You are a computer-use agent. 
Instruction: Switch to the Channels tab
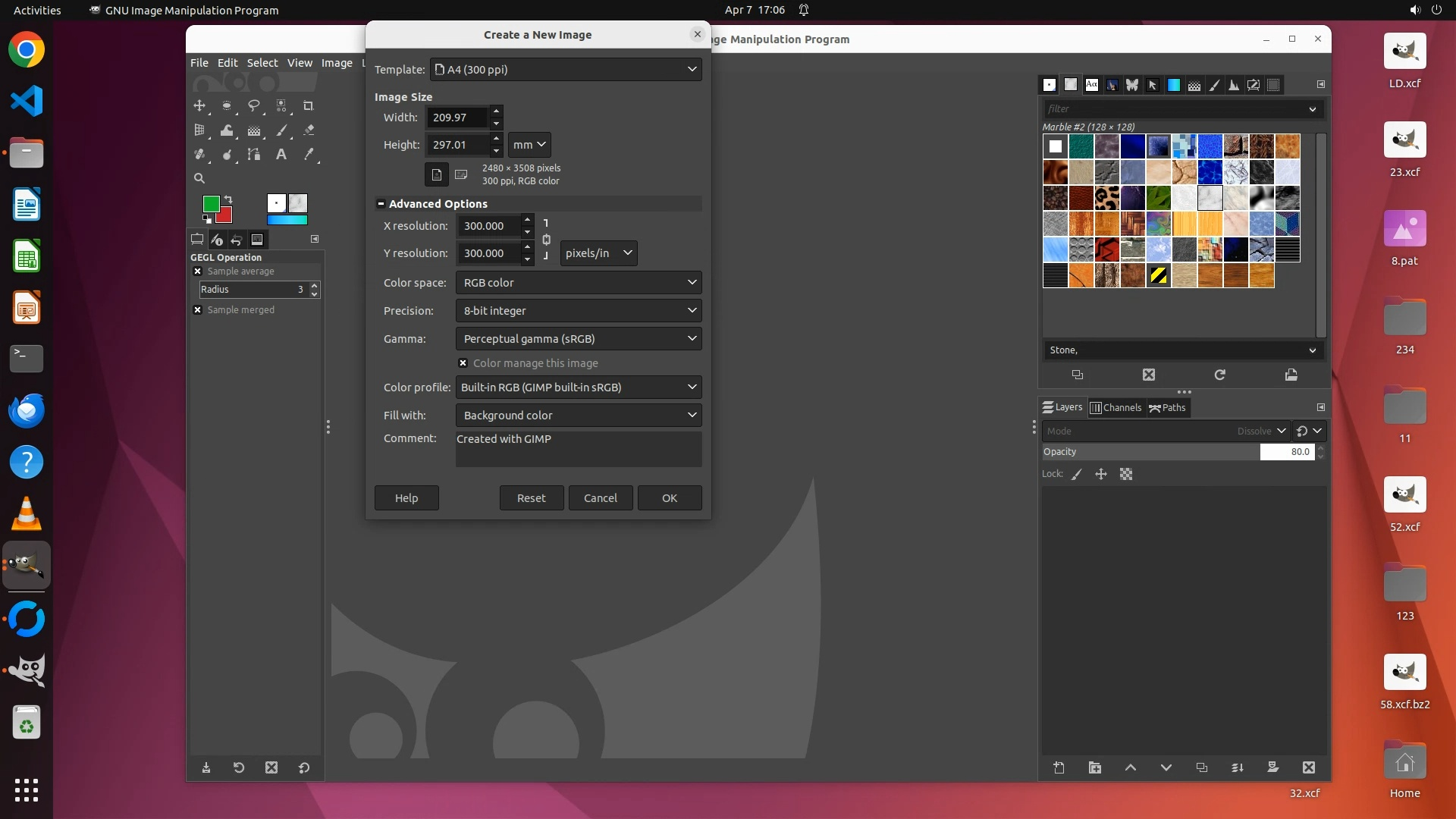click(1116, 408)
